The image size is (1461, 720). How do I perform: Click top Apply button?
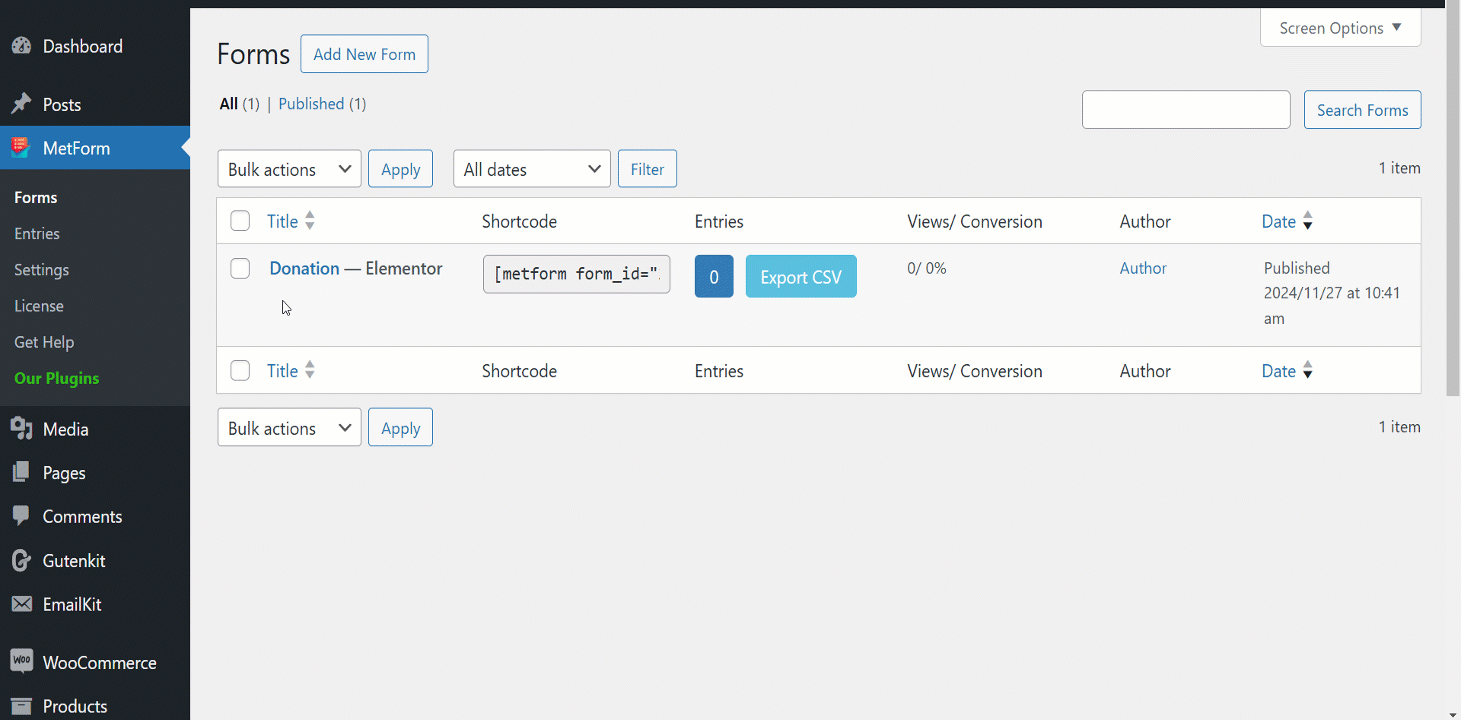pyautogui.click(x=401, y=169)
